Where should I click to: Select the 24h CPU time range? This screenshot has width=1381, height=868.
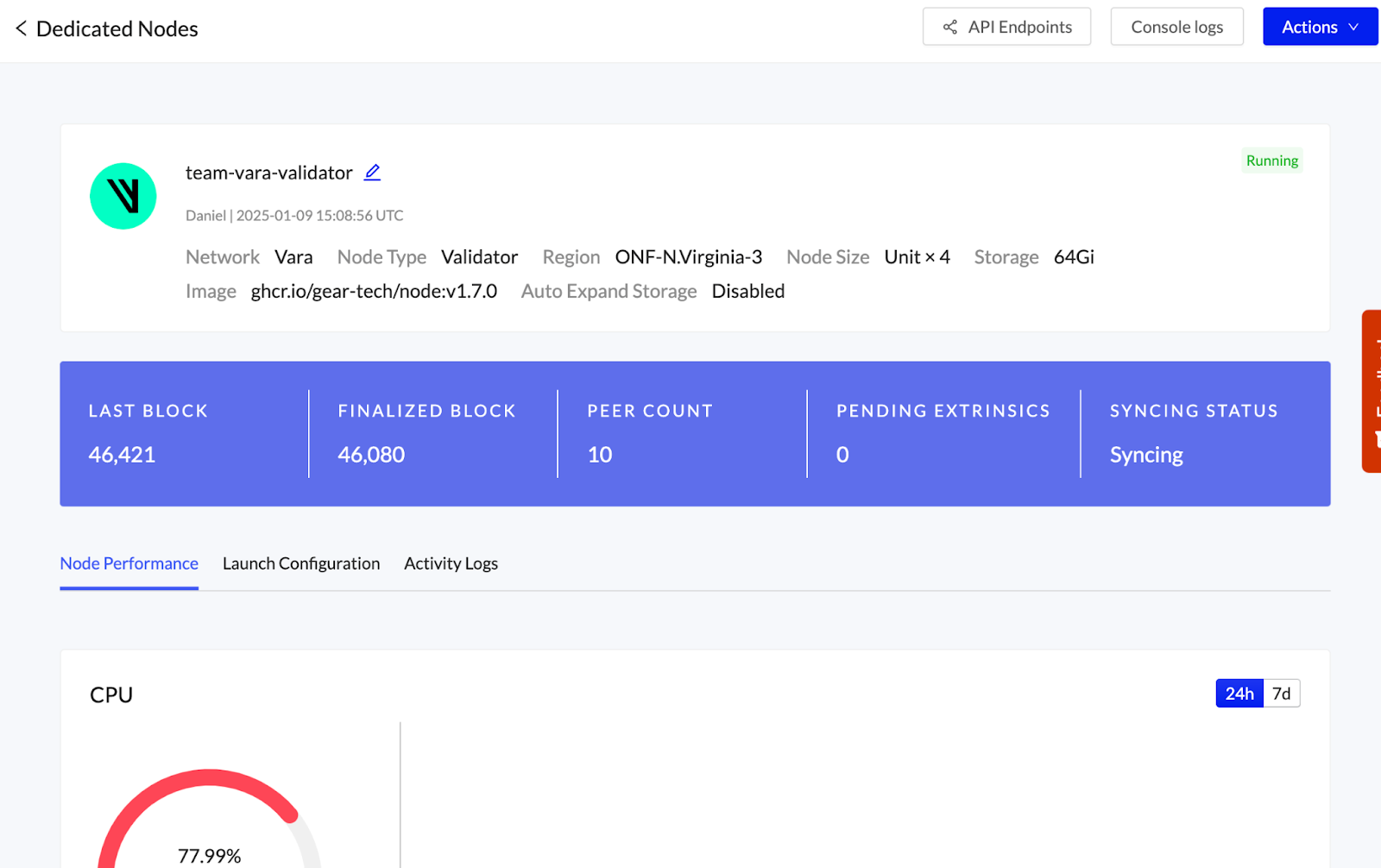click(x=1239, y=694)
